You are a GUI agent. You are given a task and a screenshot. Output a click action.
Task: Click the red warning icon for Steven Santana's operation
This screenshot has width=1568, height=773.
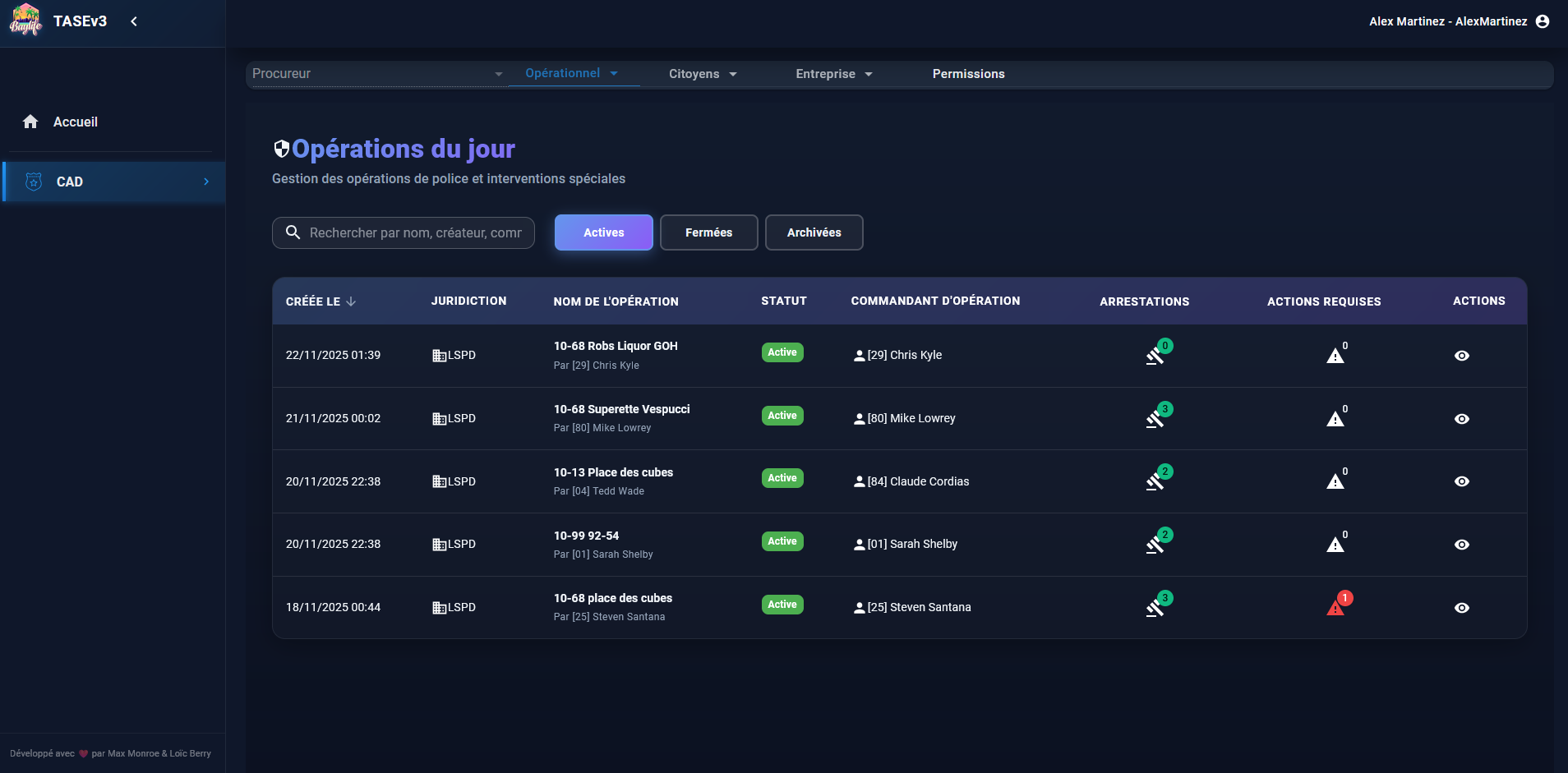pyautogui.click(x=1335, y=608)
